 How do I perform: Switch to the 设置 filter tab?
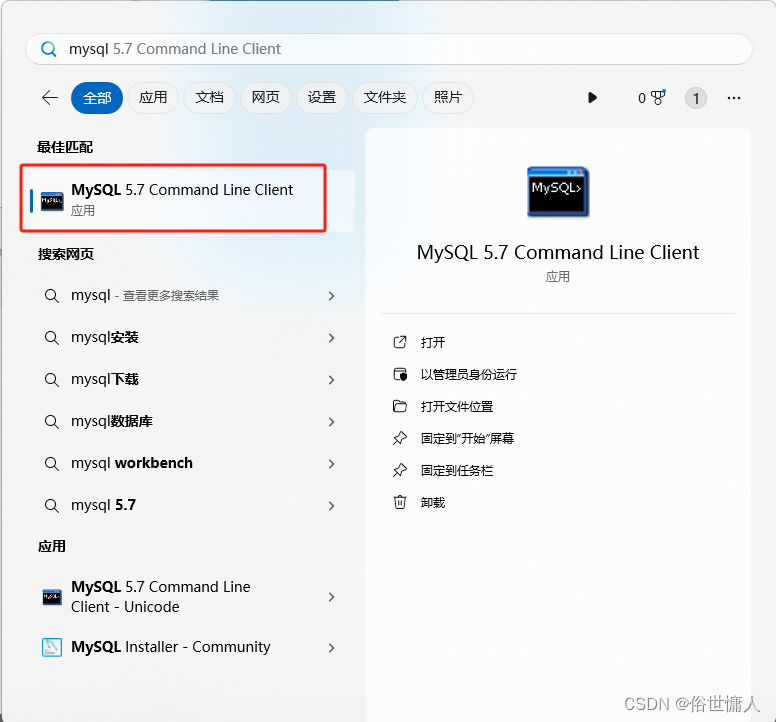point(322,98)
